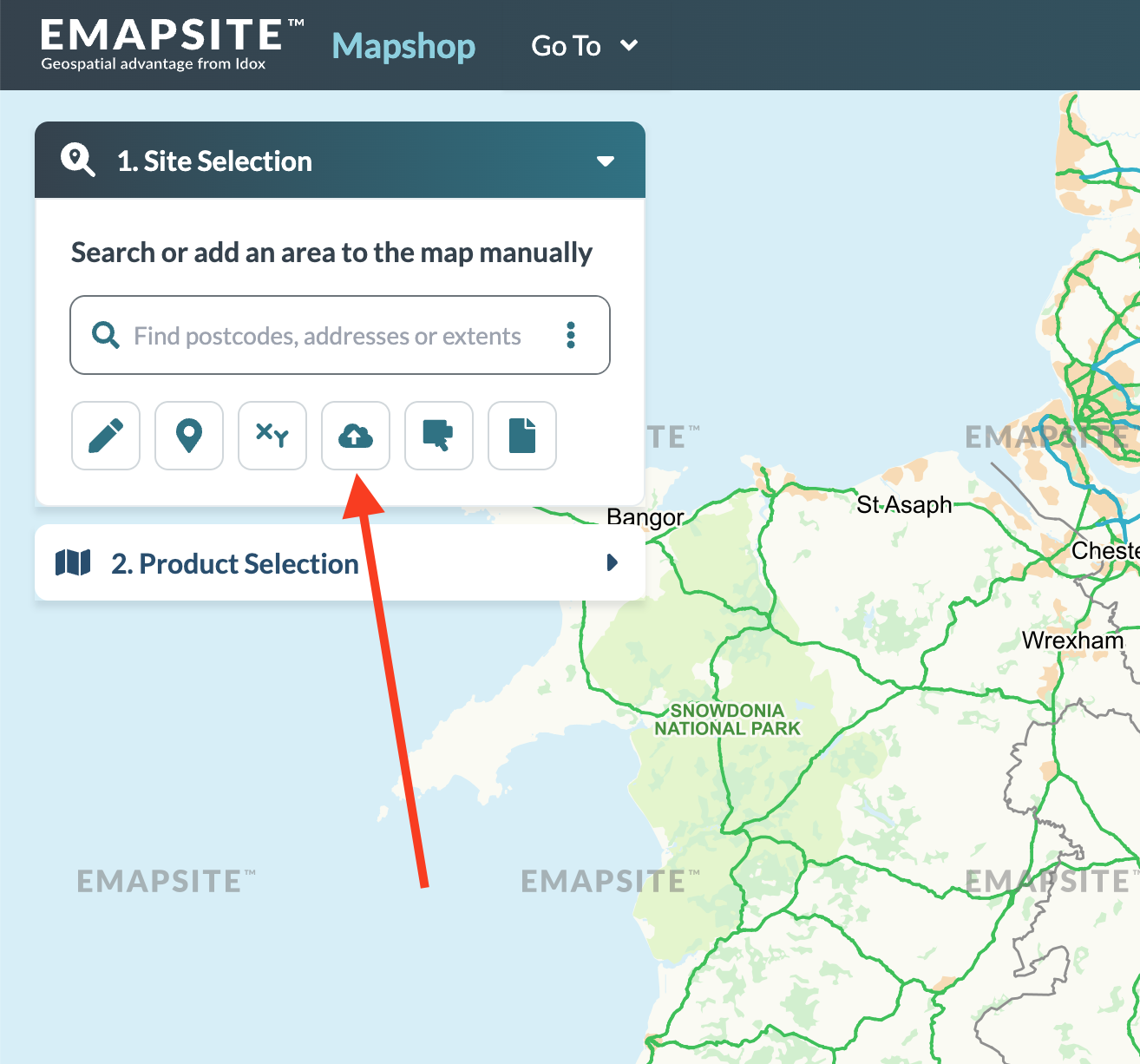The width and height of the screenshot is (1140, 1064).
Task: Choose the location pin marker tool
Action: tap(189, 436)
